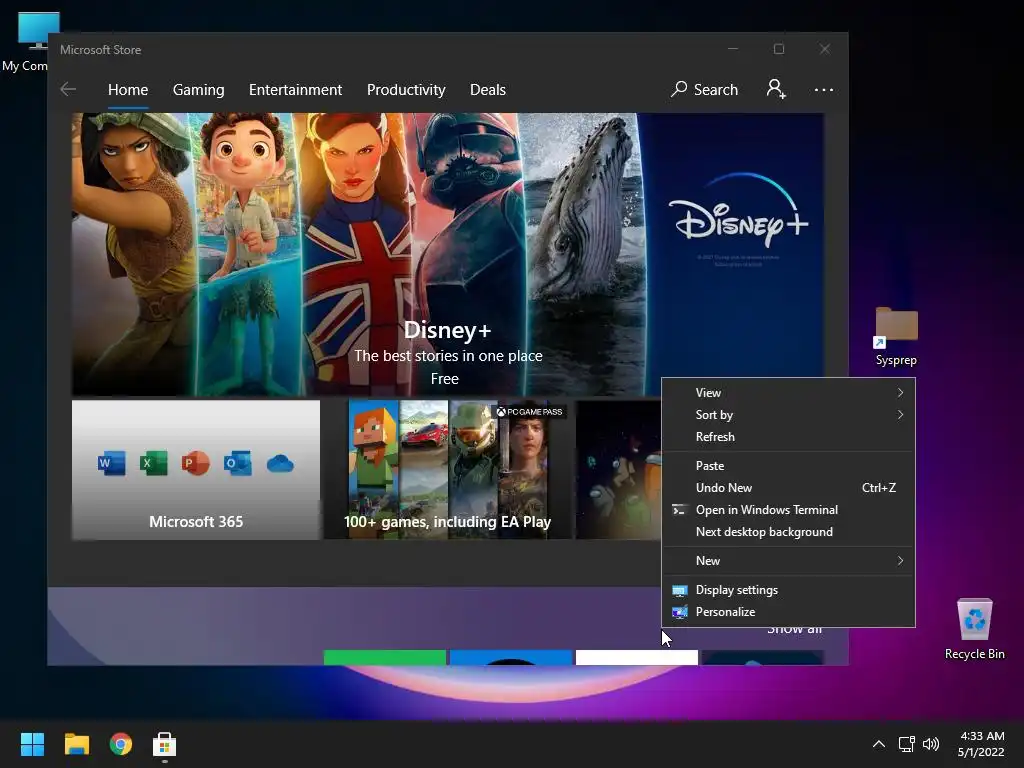Open the three-dot more menu
This screenshot has height=768, width=1024.
pos(824,89)
